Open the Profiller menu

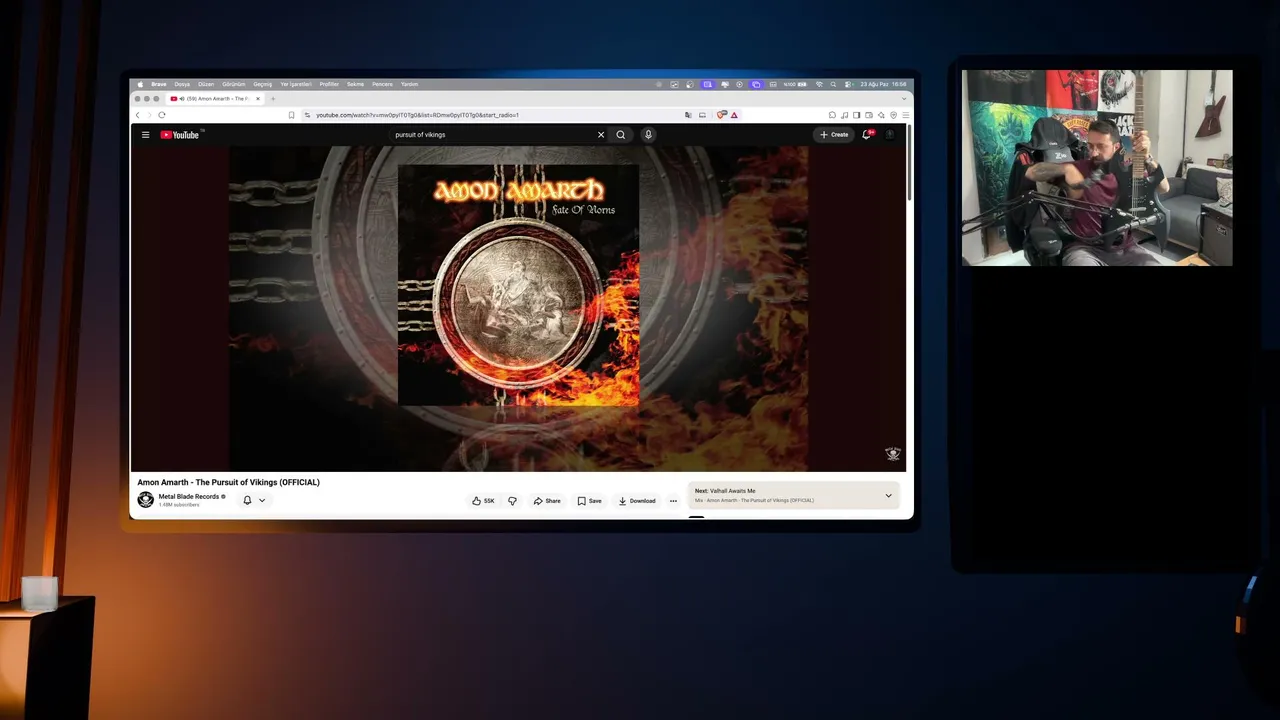point(329,84)
